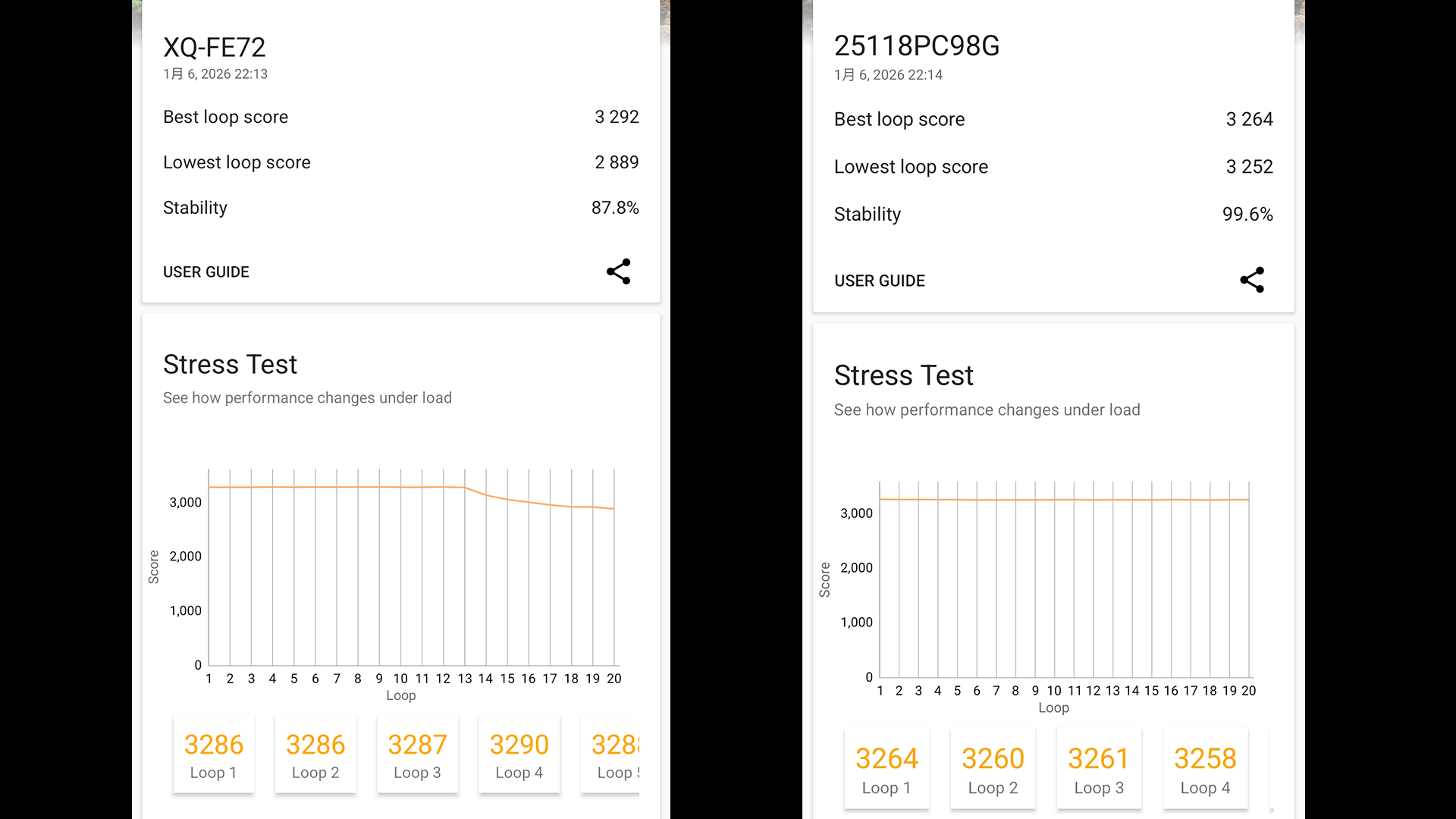Tap share icon on XQ-FE72 card

pyautogui.click(x=618, y=271)
